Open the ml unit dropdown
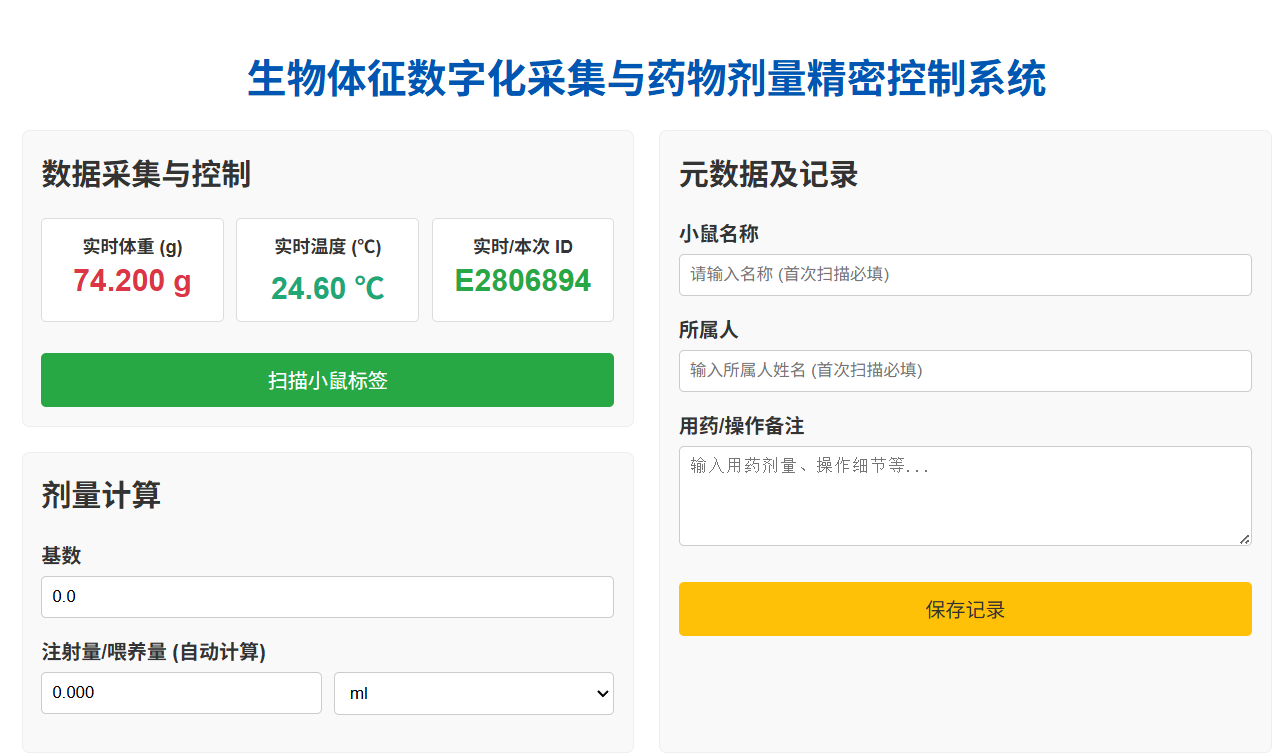This screenshot has width=1285, height=756. [473, 693]
